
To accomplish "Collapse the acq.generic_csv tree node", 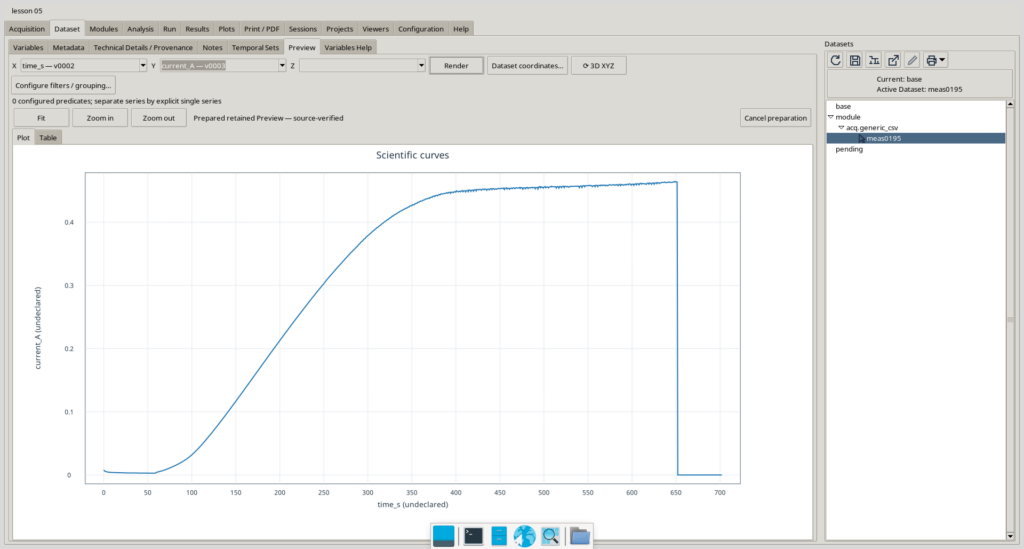I will [841, 127].
